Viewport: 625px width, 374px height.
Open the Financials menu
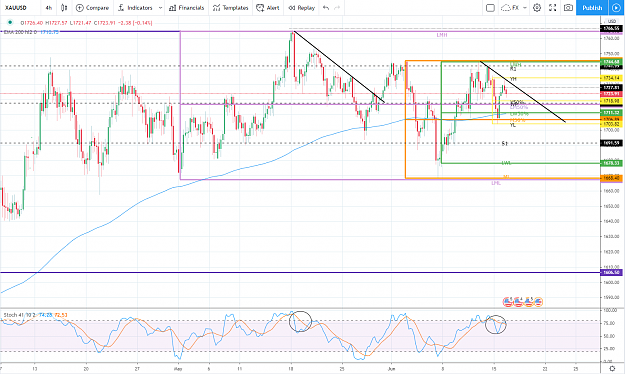(187, 8)
